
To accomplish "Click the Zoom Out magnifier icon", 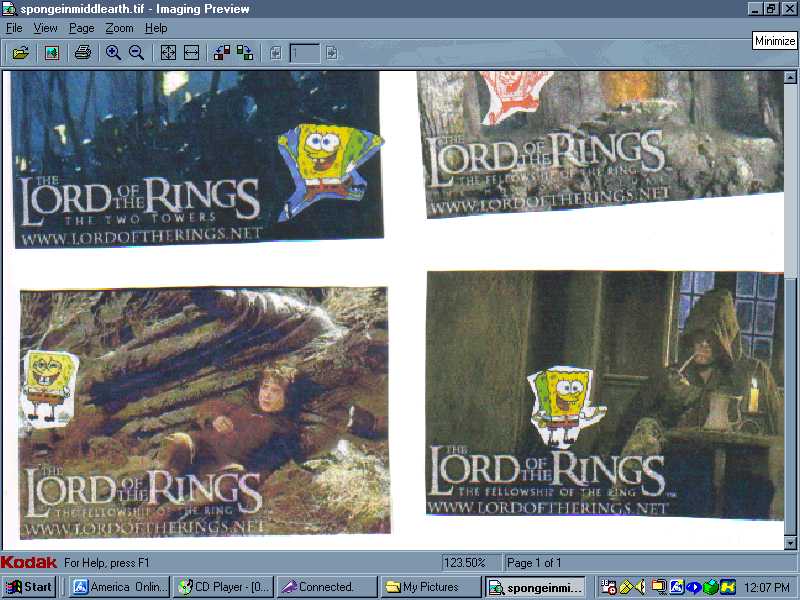I will 136,53.
